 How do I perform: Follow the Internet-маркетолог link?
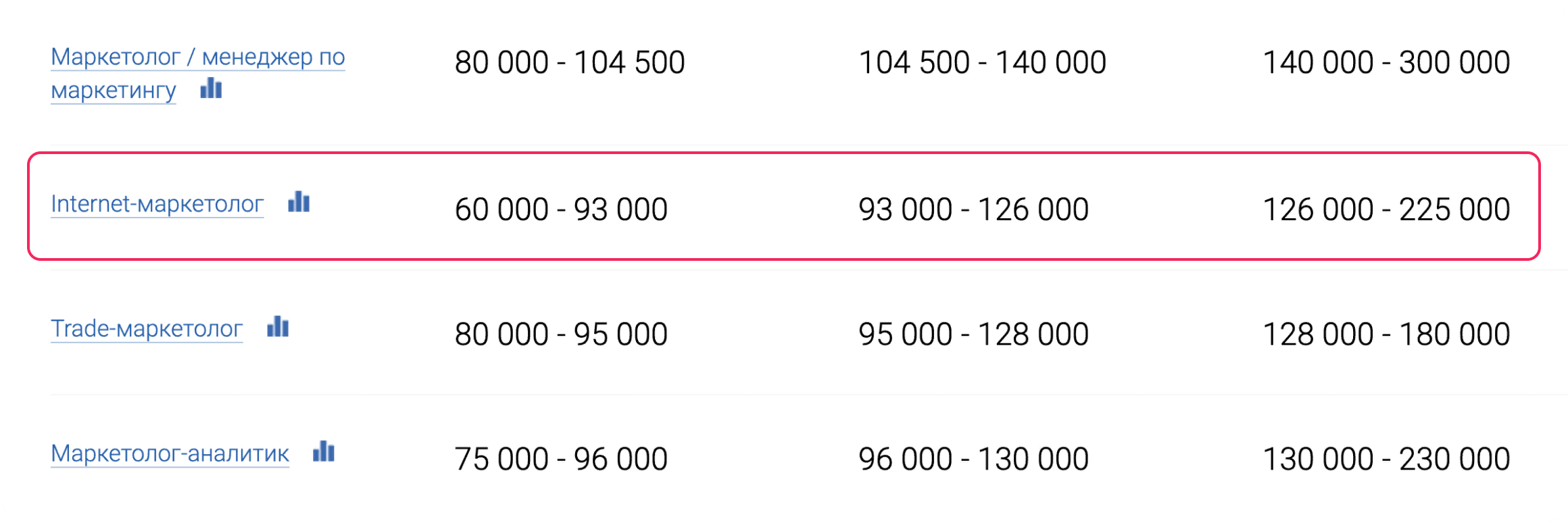[157, 203]
